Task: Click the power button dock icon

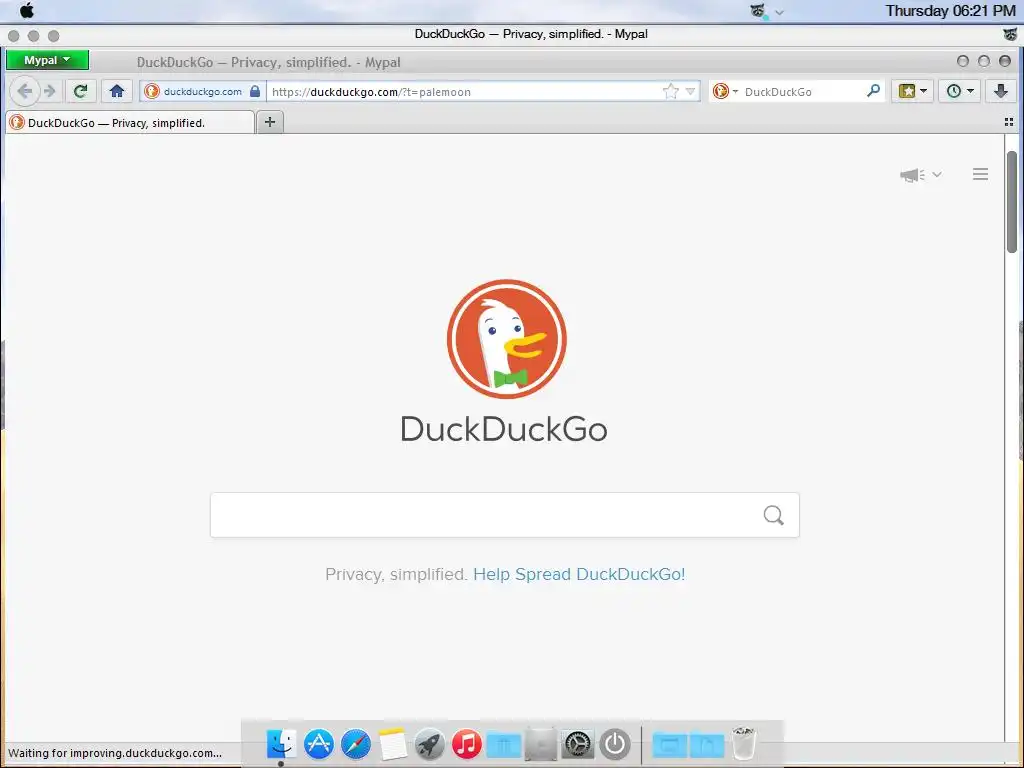Action: pyautogui.click(x=615, y=744)
